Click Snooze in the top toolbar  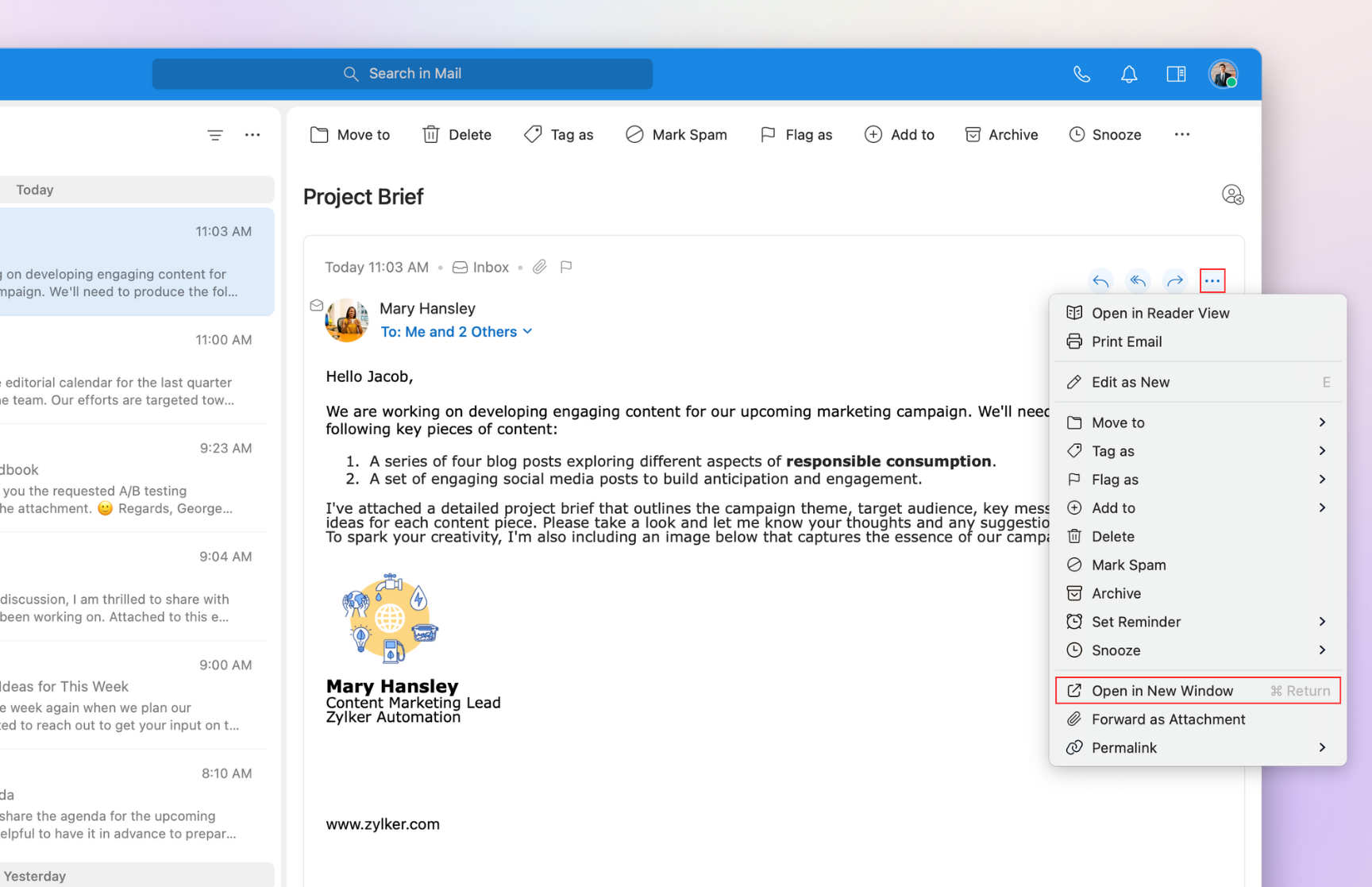tap(1104, 135)
